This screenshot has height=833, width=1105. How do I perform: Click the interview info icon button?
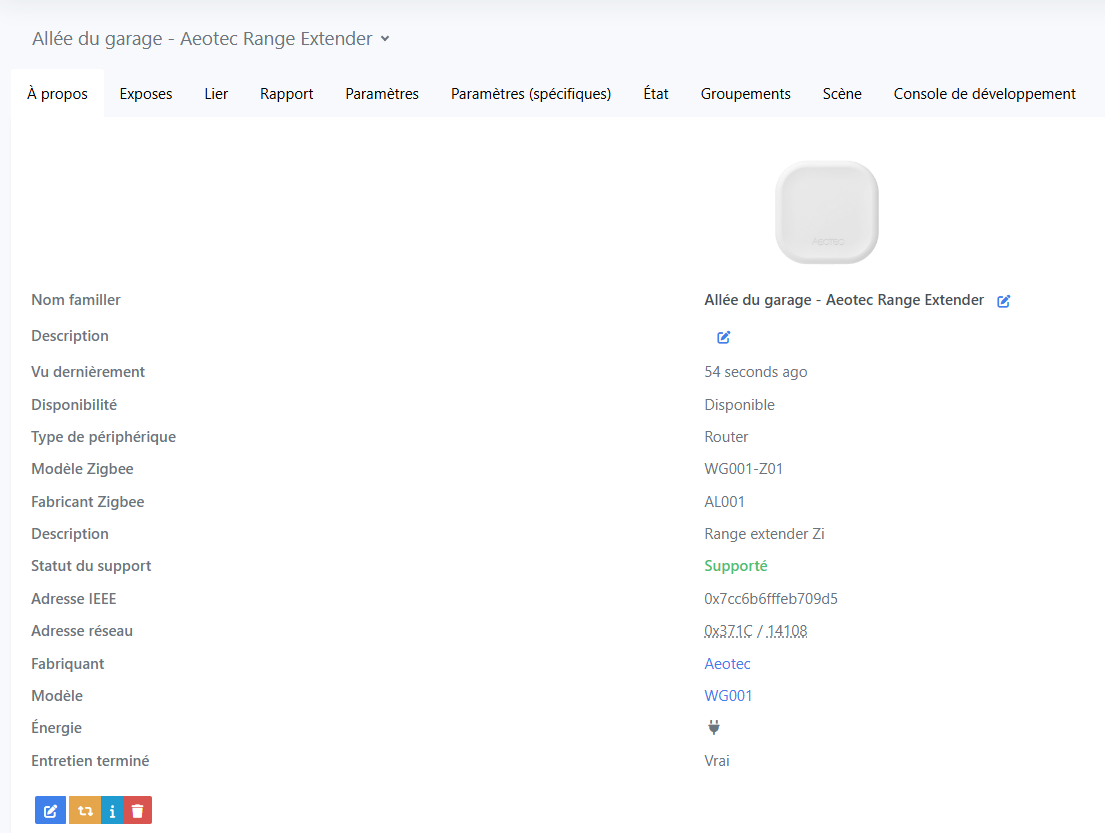112,811
